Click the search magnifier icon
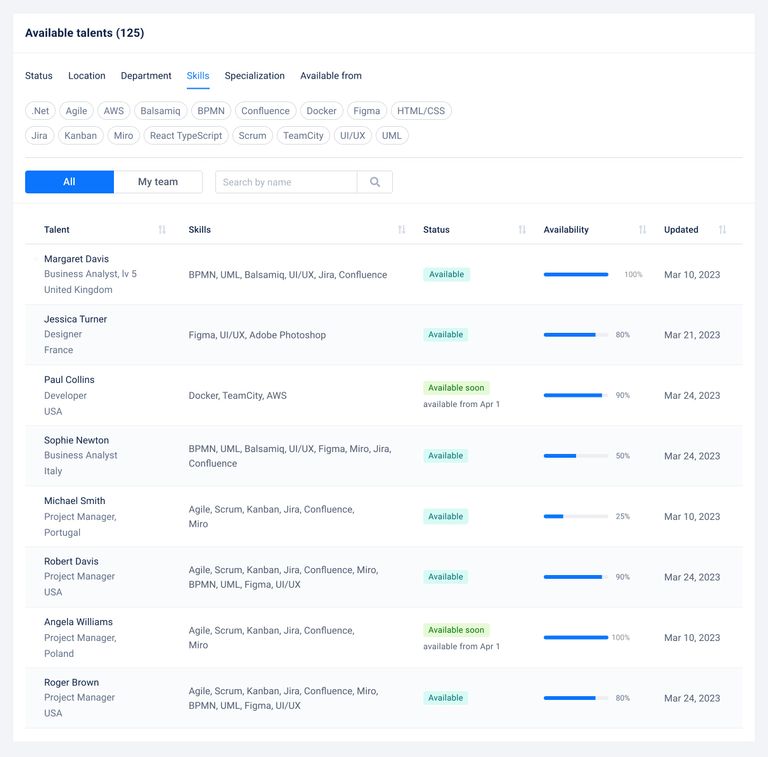This screenshot has height=757, width=768. tap(375, 182)
